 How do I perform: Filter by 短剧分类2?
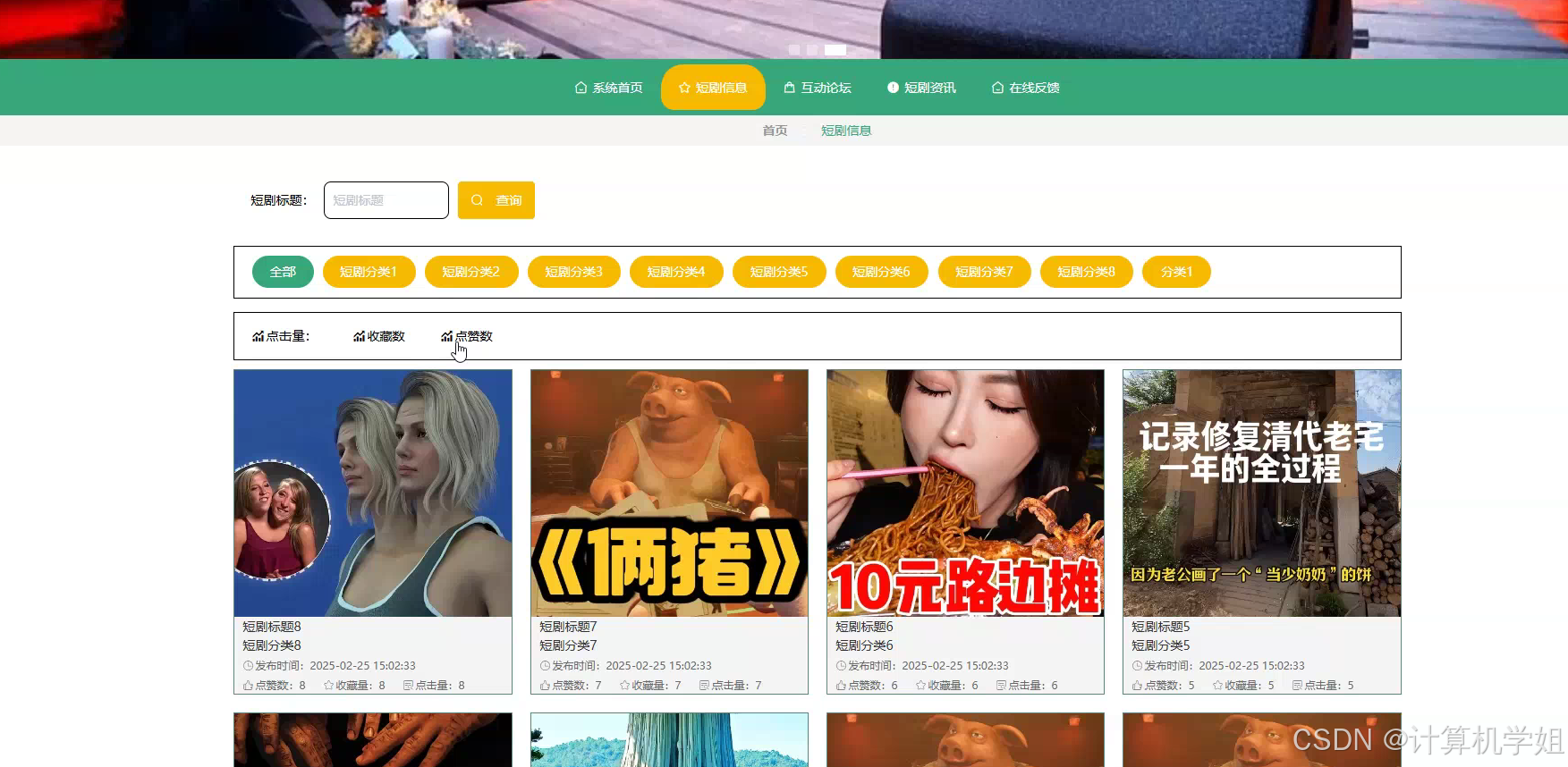[x=471, y=272]
